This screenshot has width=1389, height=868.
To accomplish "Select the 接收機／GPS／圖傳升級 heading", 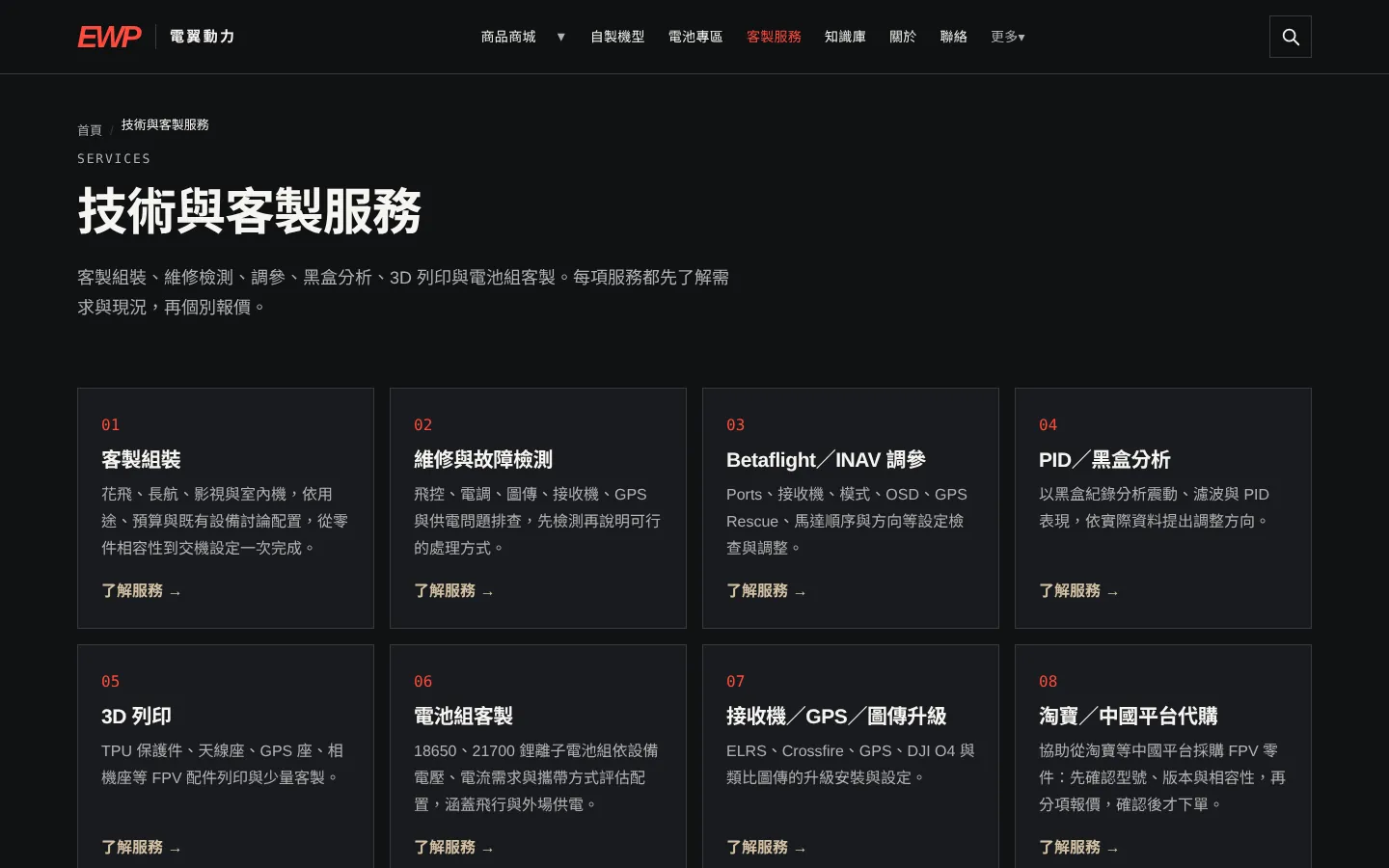I will pyautogui.click(x=836, y=717).
